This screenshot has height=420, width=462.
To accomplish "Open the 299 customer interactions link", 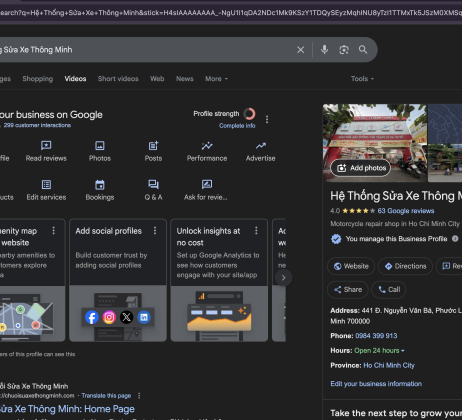I will tap(37, 125).
